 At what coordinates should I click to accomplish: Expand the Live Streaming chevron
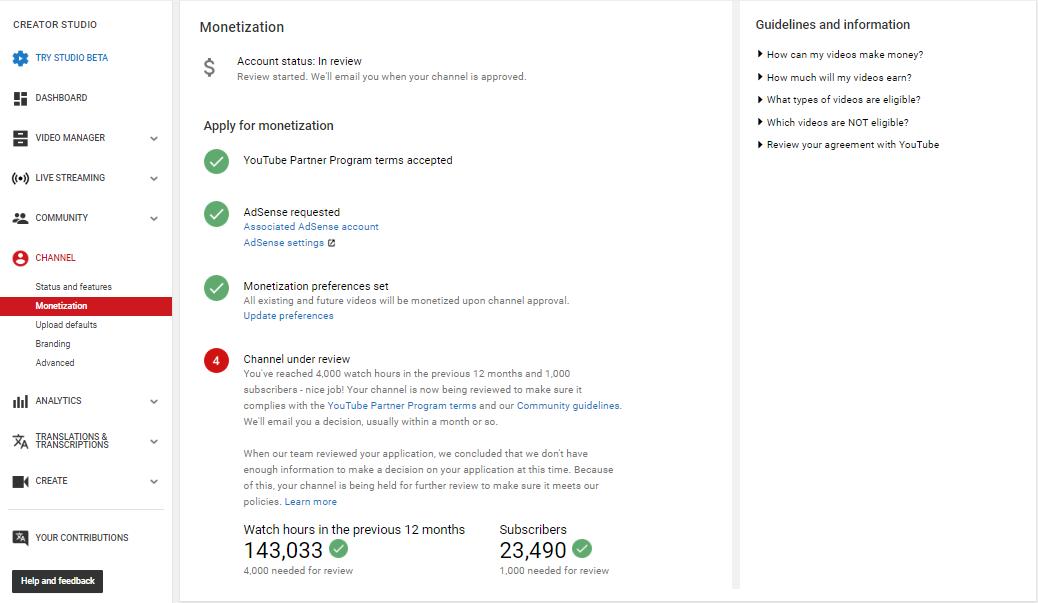click(x=154, y=179)
